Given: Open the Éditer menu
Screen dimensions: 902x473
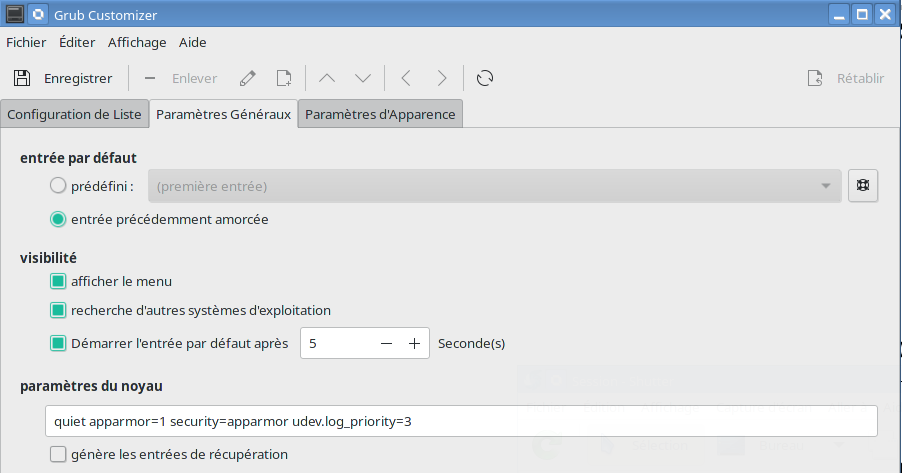Looking at the screenshot, I should pos(77,43).
